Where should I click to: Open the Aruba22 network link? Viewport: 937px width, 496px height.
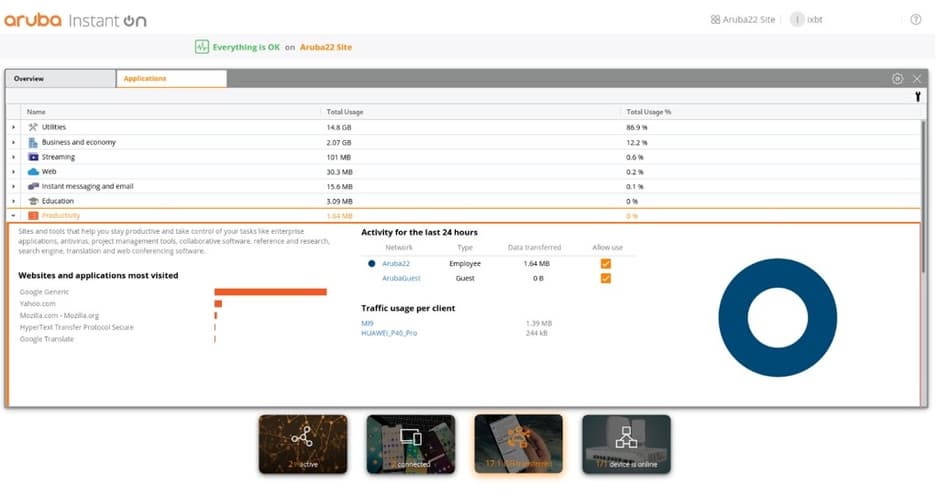point(396,264)
